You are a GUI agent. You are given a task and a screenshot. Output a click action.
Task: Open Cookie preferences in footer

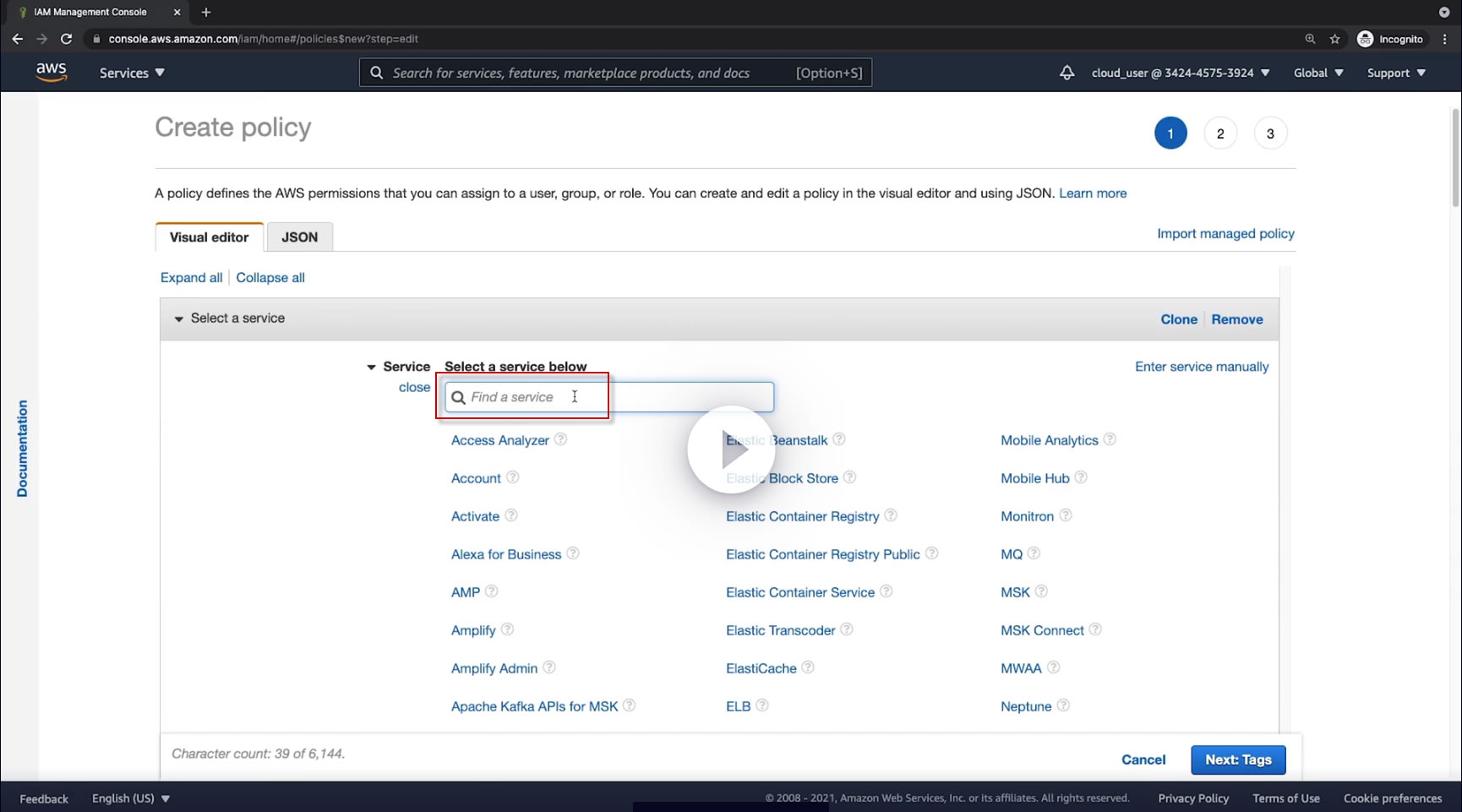pyautogui.click(x=1393, y=798)
